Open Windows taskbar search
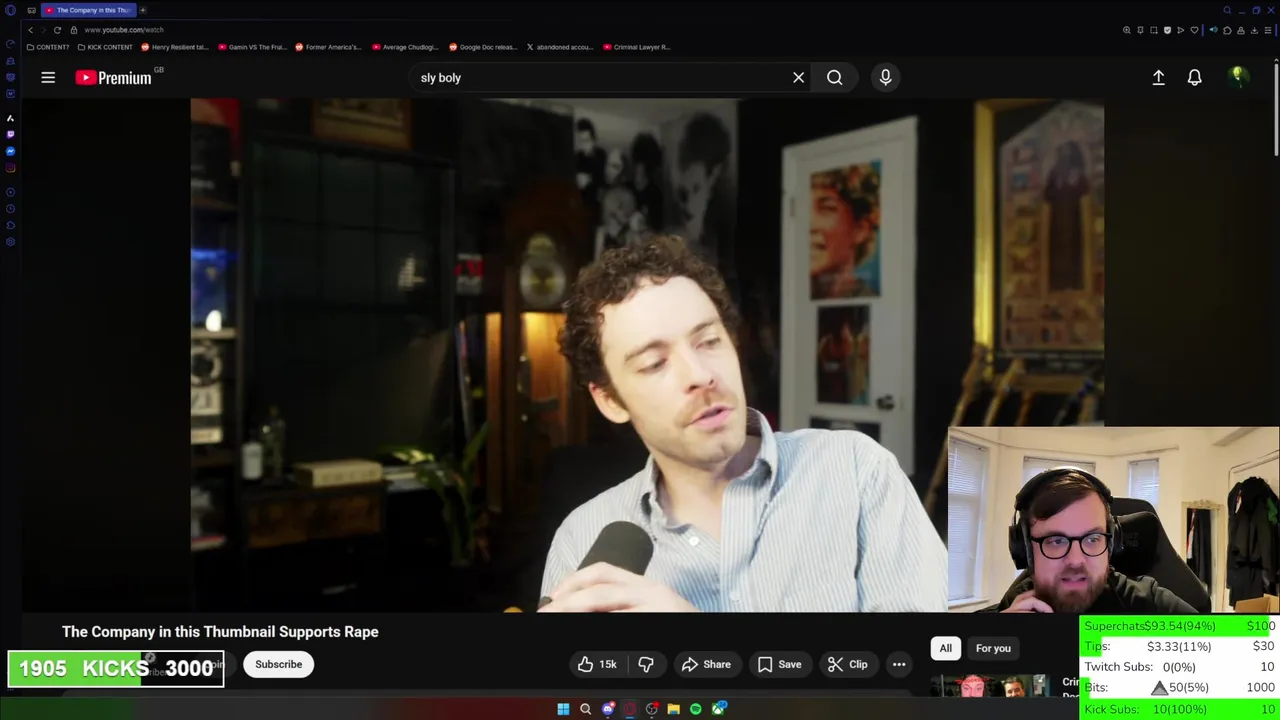This screenshot has width=1280, height=720. point(585,709)
